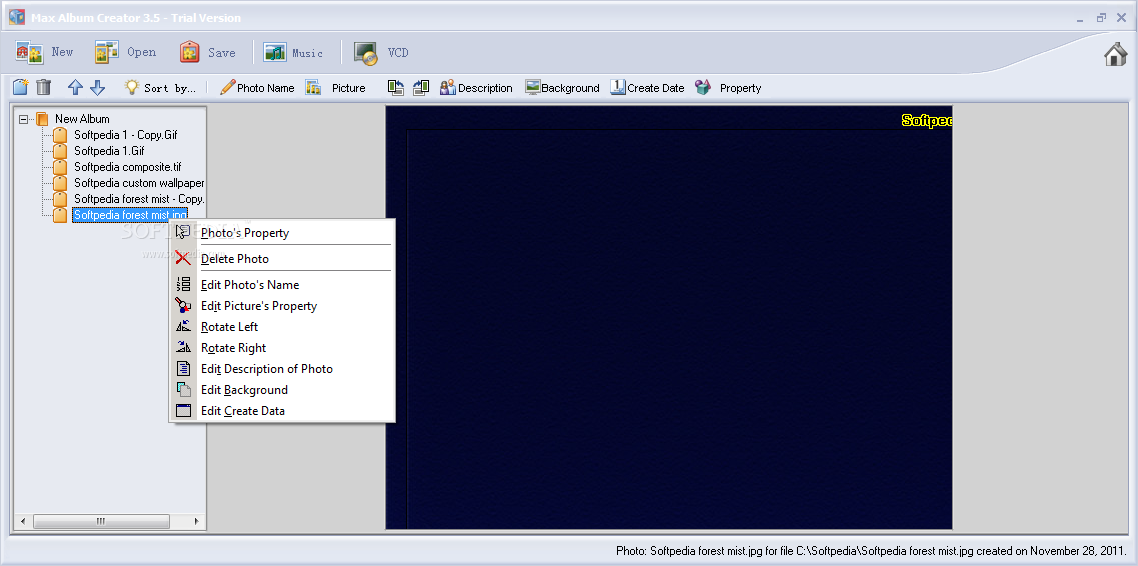This screenshot has height=566, width=1138.
Task: Choose Photo's Property from context menu
Action: click(282, 233)
